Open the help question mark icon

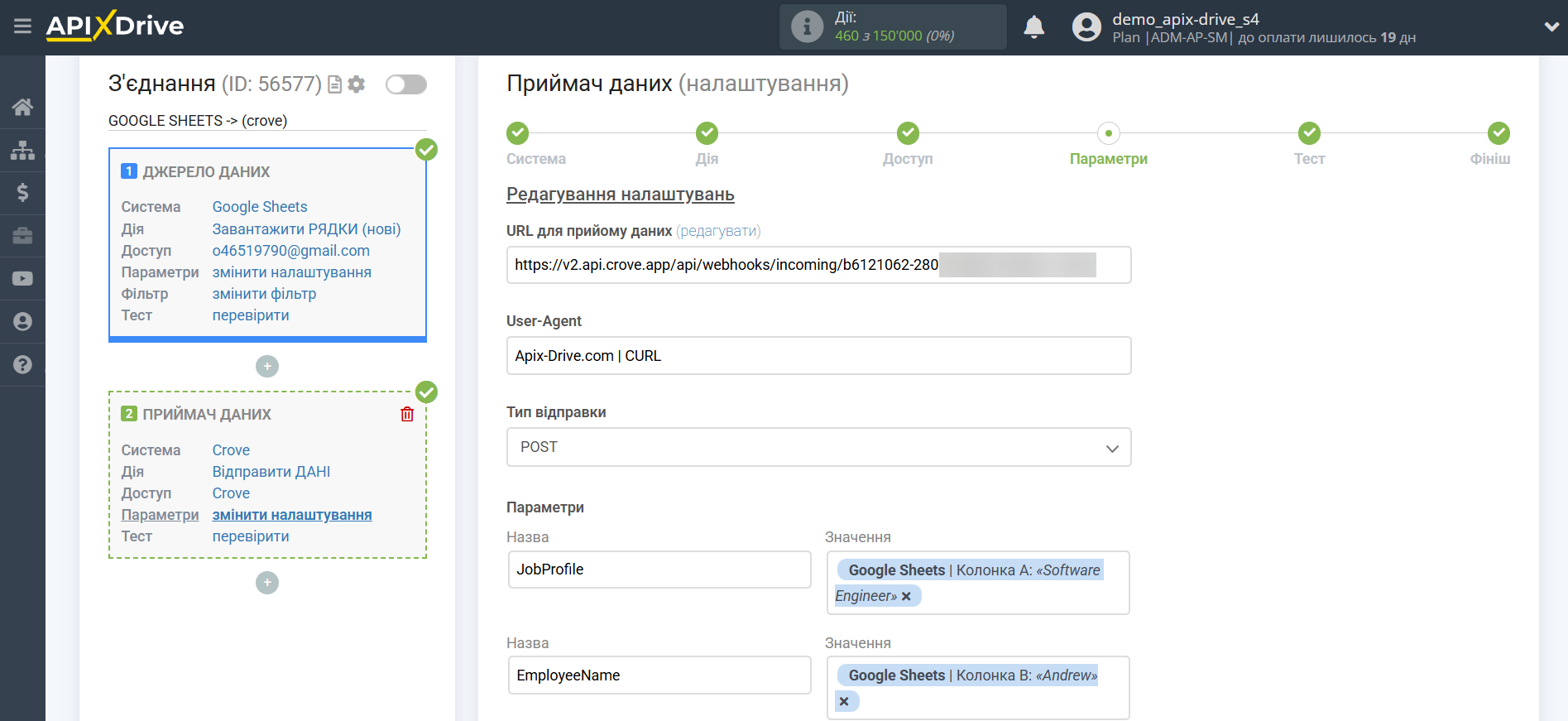(x=22, y=364)
